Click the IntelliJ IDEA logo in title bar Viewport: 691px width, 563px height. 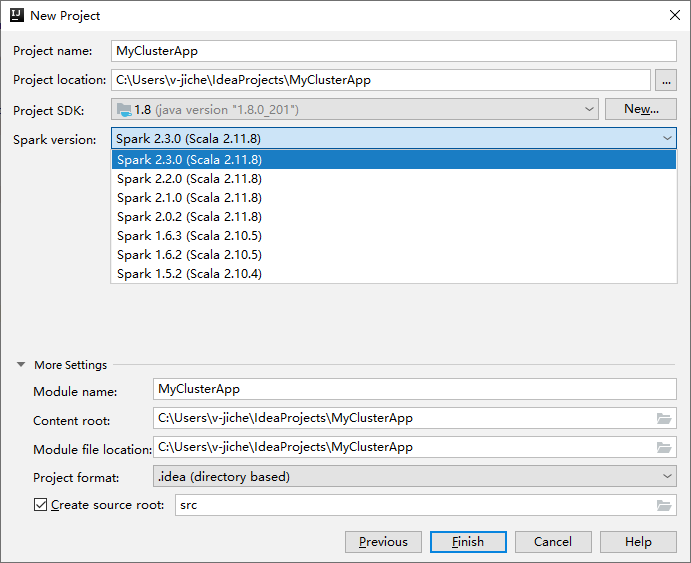[17, 15]
